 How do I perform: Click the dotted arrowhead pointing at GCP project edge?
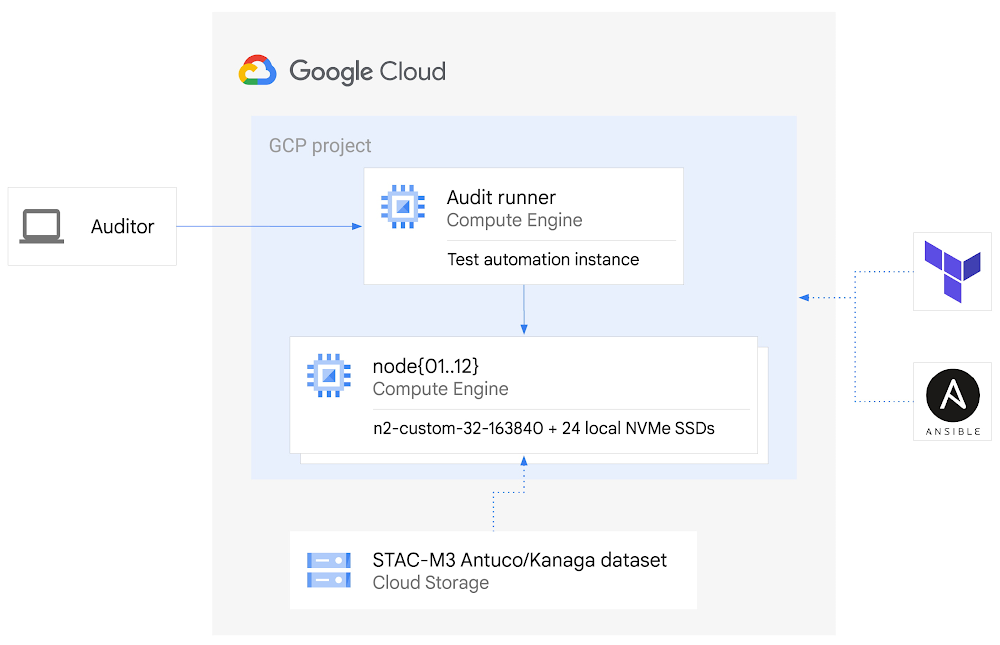[x=804, y=297]
